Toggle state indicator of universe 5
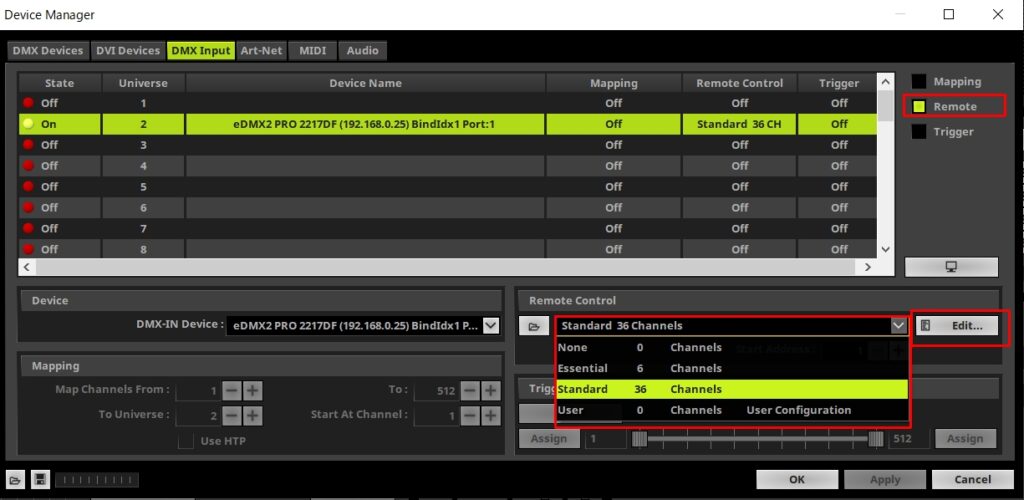Image resolution: width=1024 pixels, height=500 pixels. (x=28, y=187)
